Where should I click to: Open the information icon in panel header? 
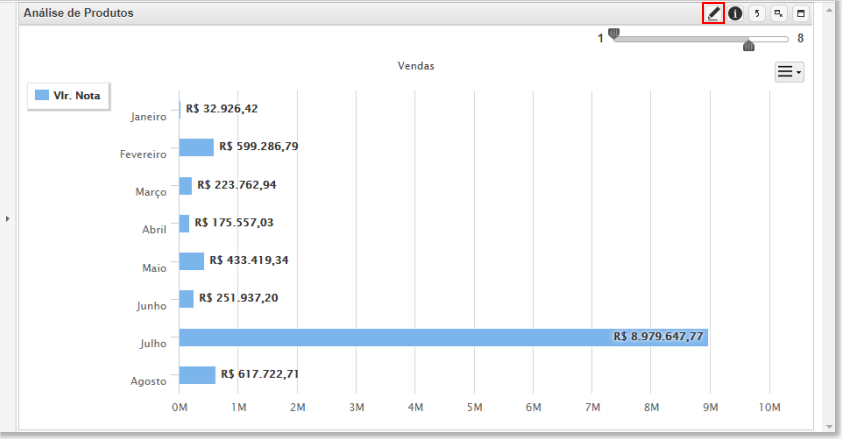pyautogui.click(x=735, y=13)
